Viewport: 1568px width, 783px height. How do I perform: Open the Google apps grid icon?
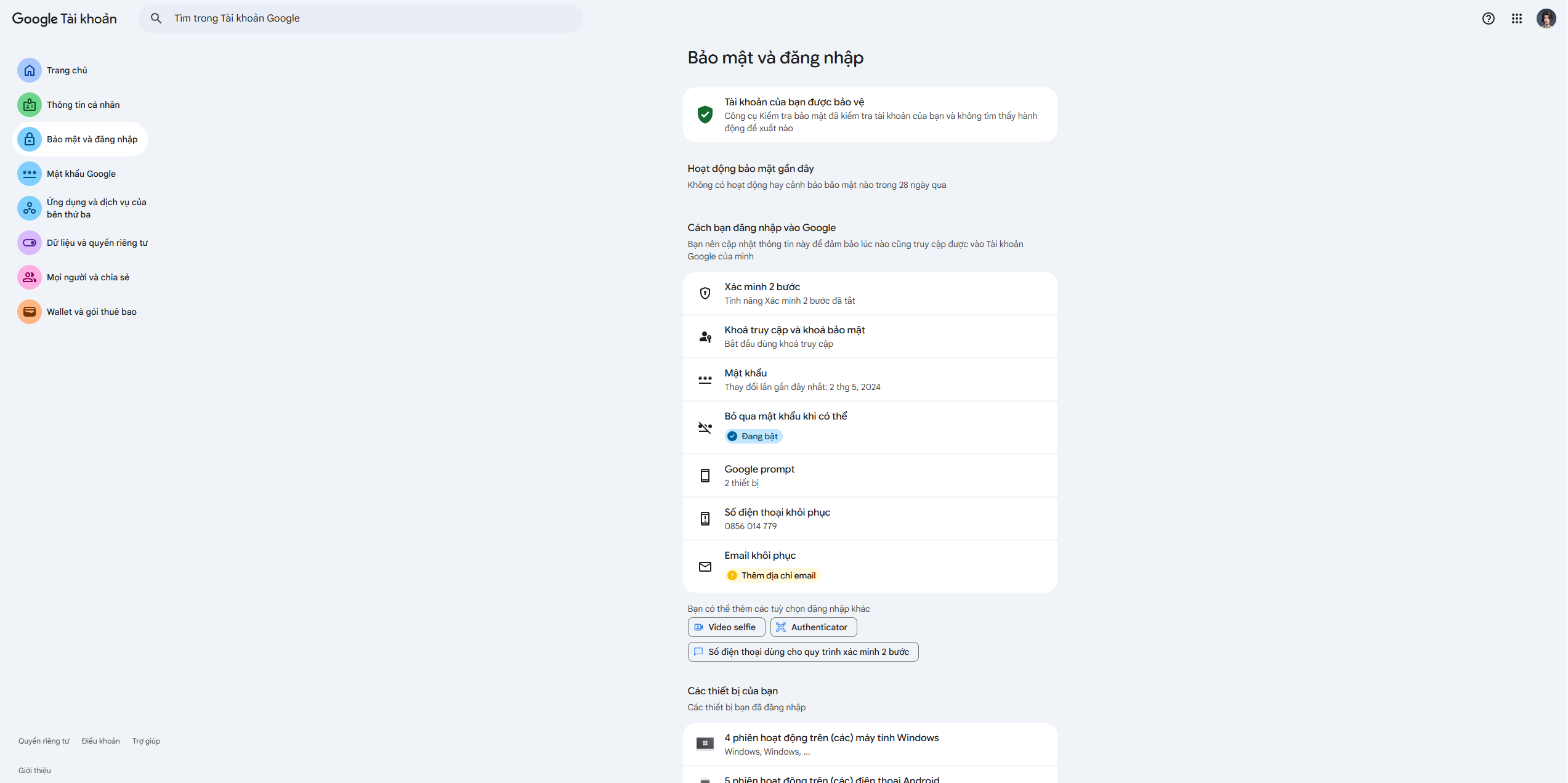click(x=1516, y=18)
